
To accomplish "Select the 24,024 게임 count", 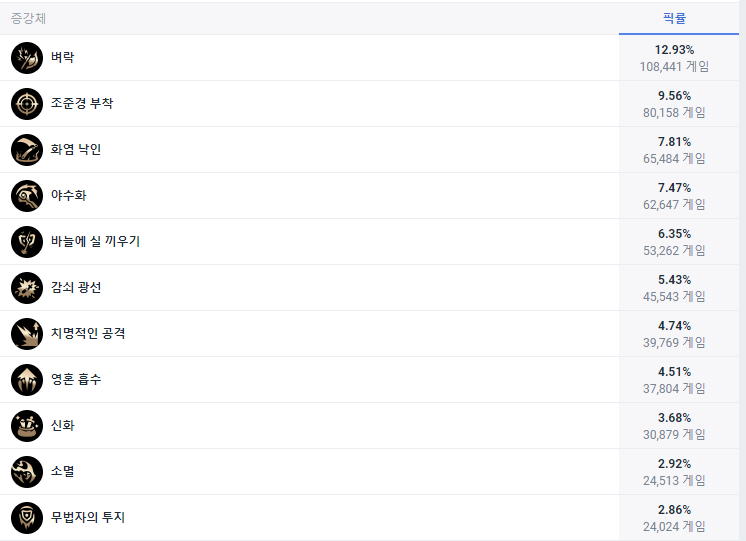I will (x=674, y=526).
